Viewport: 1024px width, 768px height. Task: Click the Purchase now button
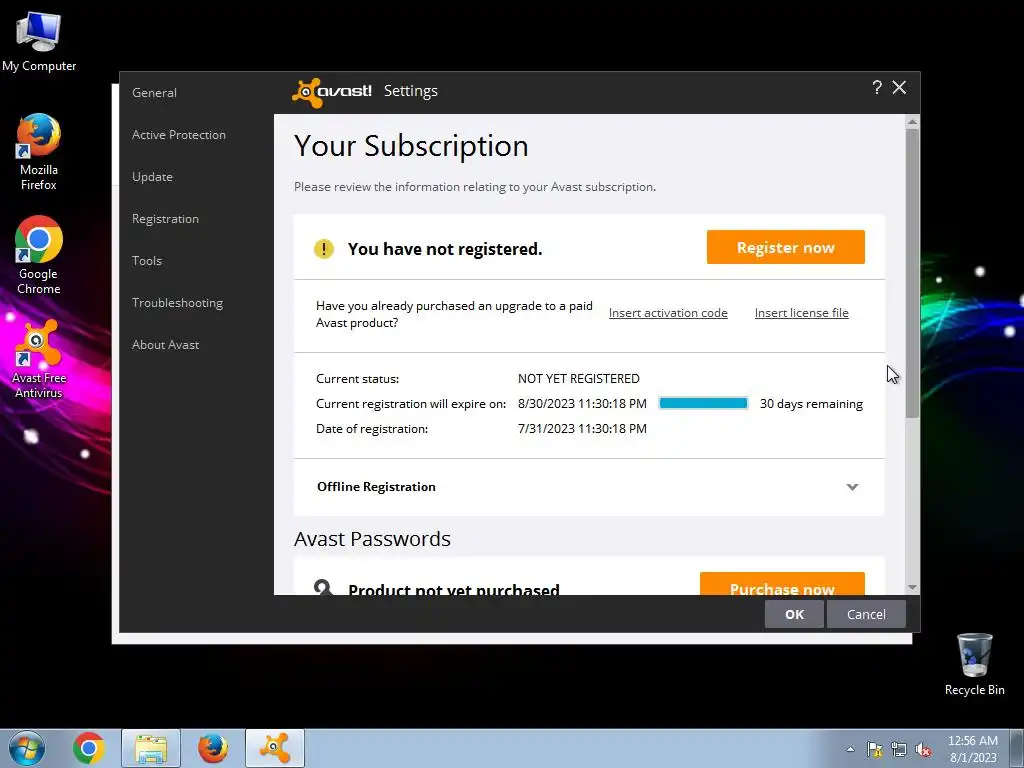coord(782,584)
